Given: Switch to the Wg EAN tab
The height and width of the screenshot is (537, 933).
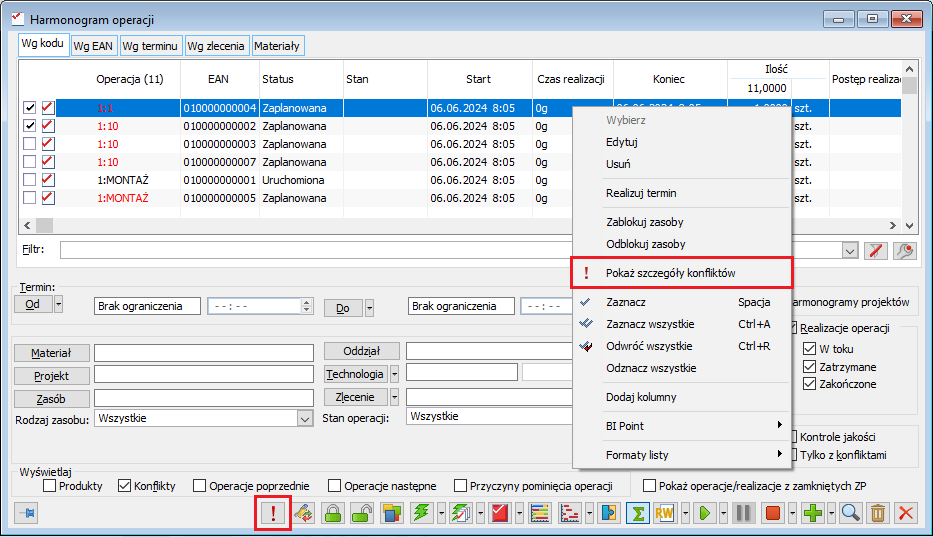Looking at the screenshot, I should pos(93,46).
